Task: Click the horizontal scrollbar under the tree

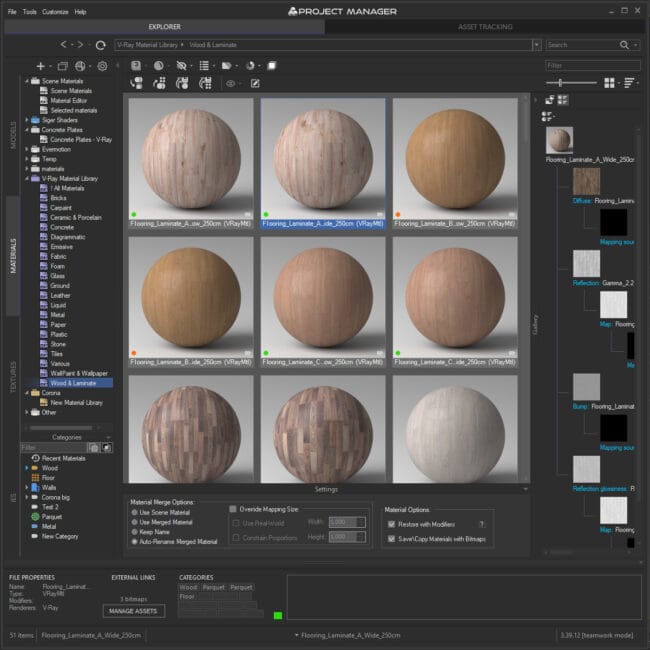Action: click(61, 428)
